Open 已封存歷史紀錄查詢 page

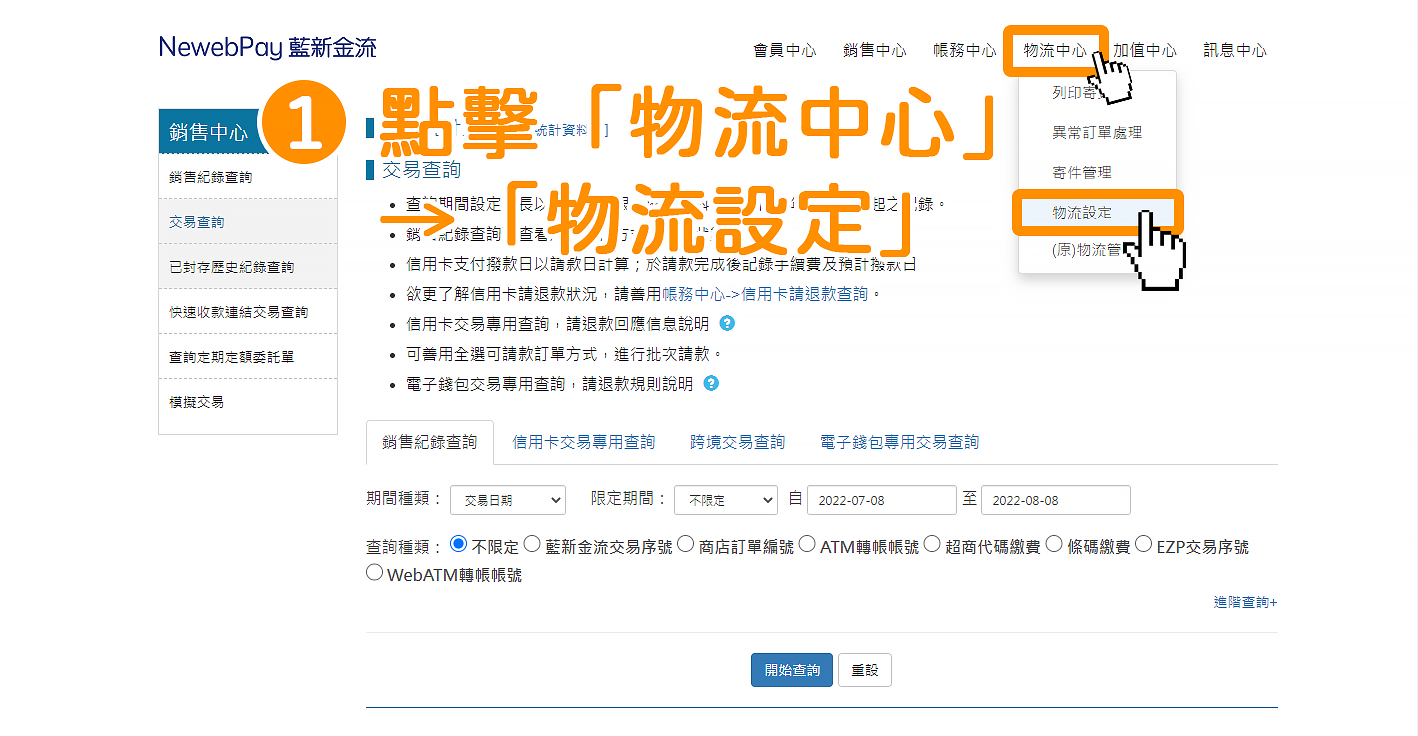click(x=235, y=266)
